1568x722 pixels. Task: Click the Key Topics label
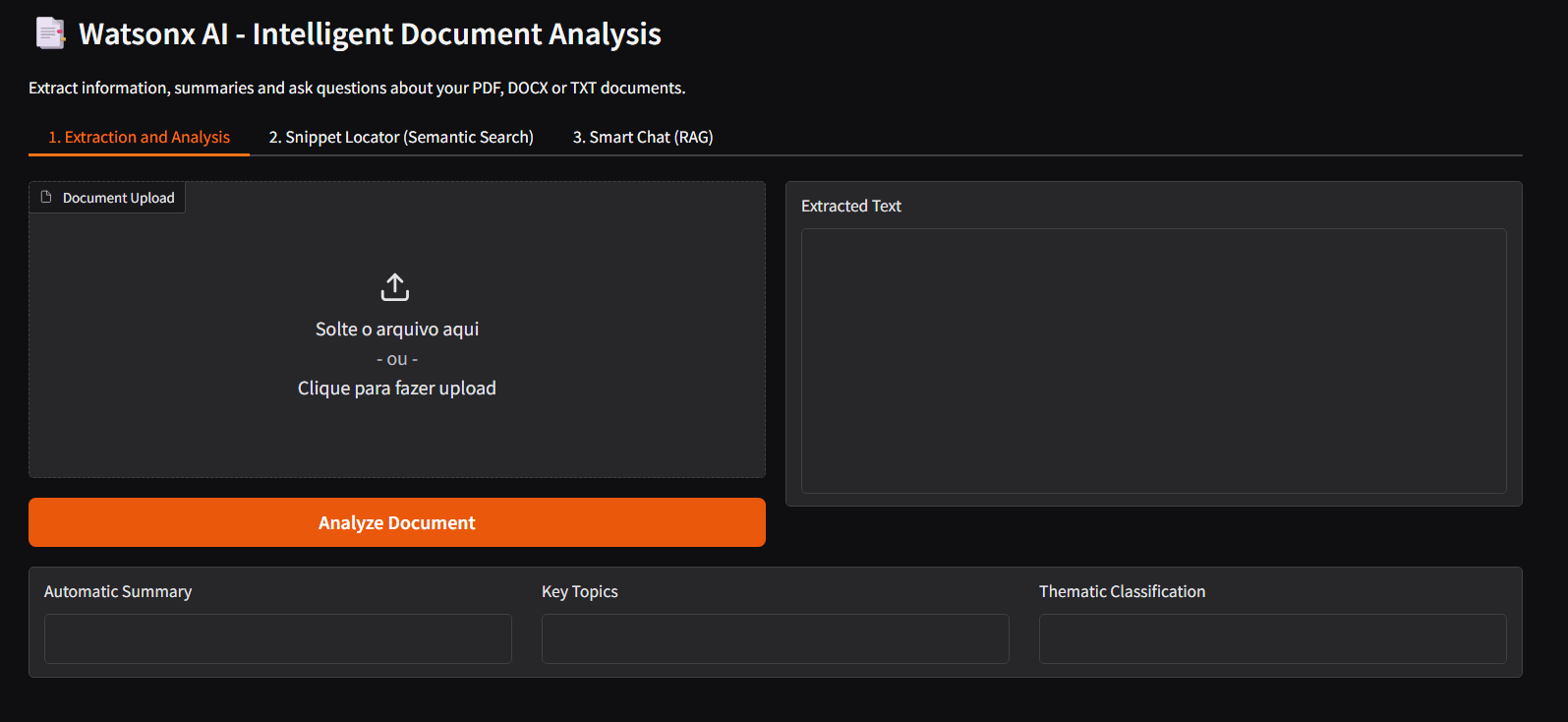click(x=580, y=591)
